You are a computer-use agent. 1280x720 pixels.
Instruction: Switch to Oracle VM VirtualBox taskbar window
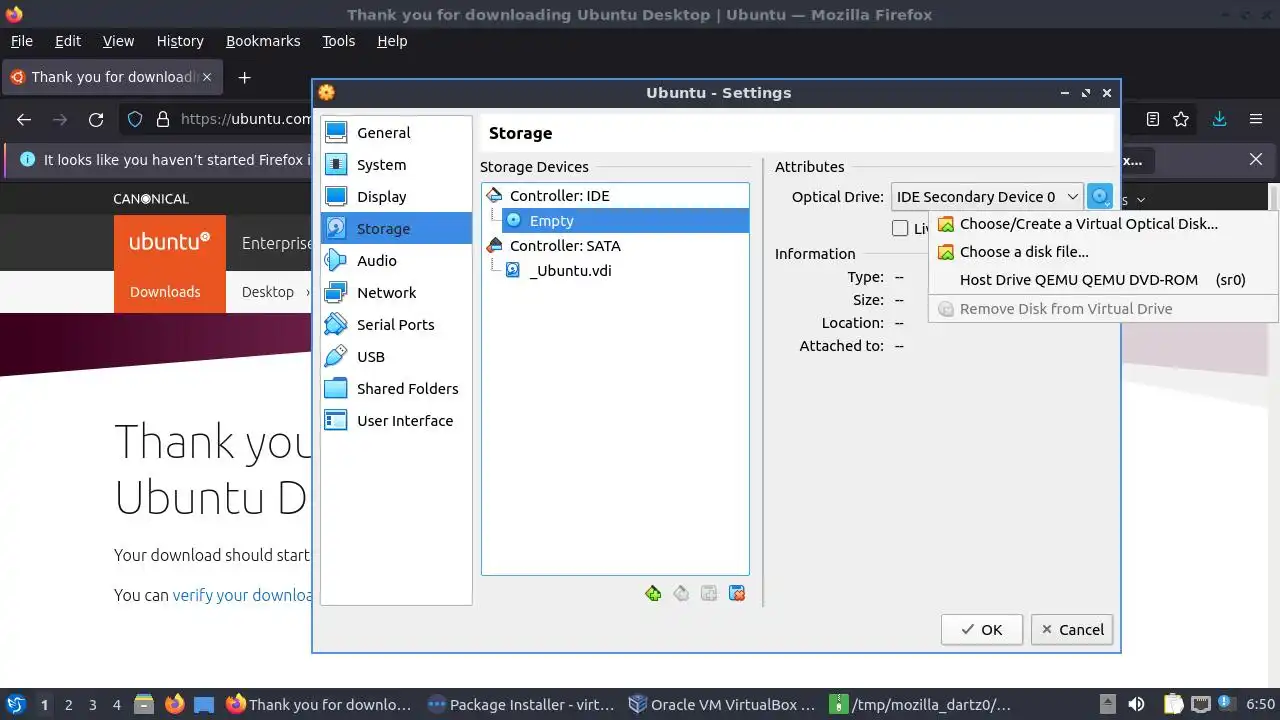point(722,704)
